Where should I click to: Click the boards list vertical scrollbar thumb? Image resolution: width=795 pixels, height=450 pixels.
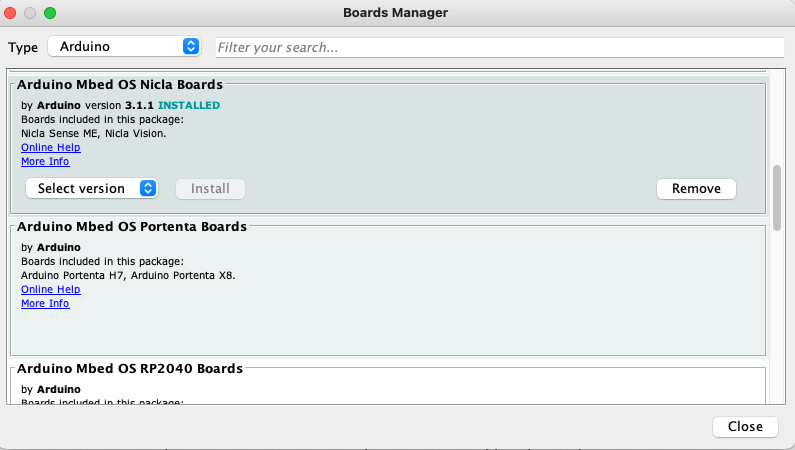(x=777, y=198)
